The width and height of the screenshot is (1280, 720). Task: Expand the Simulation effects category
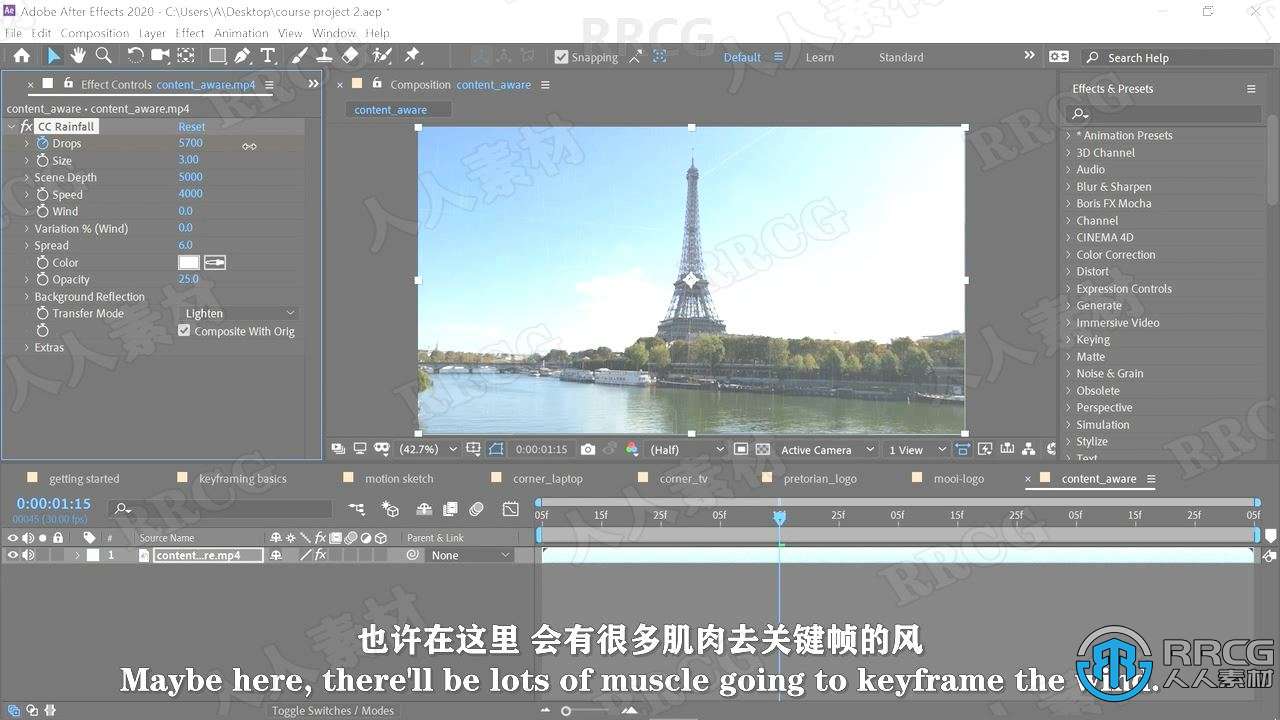pyautogui.click(x=1068, y=425)
